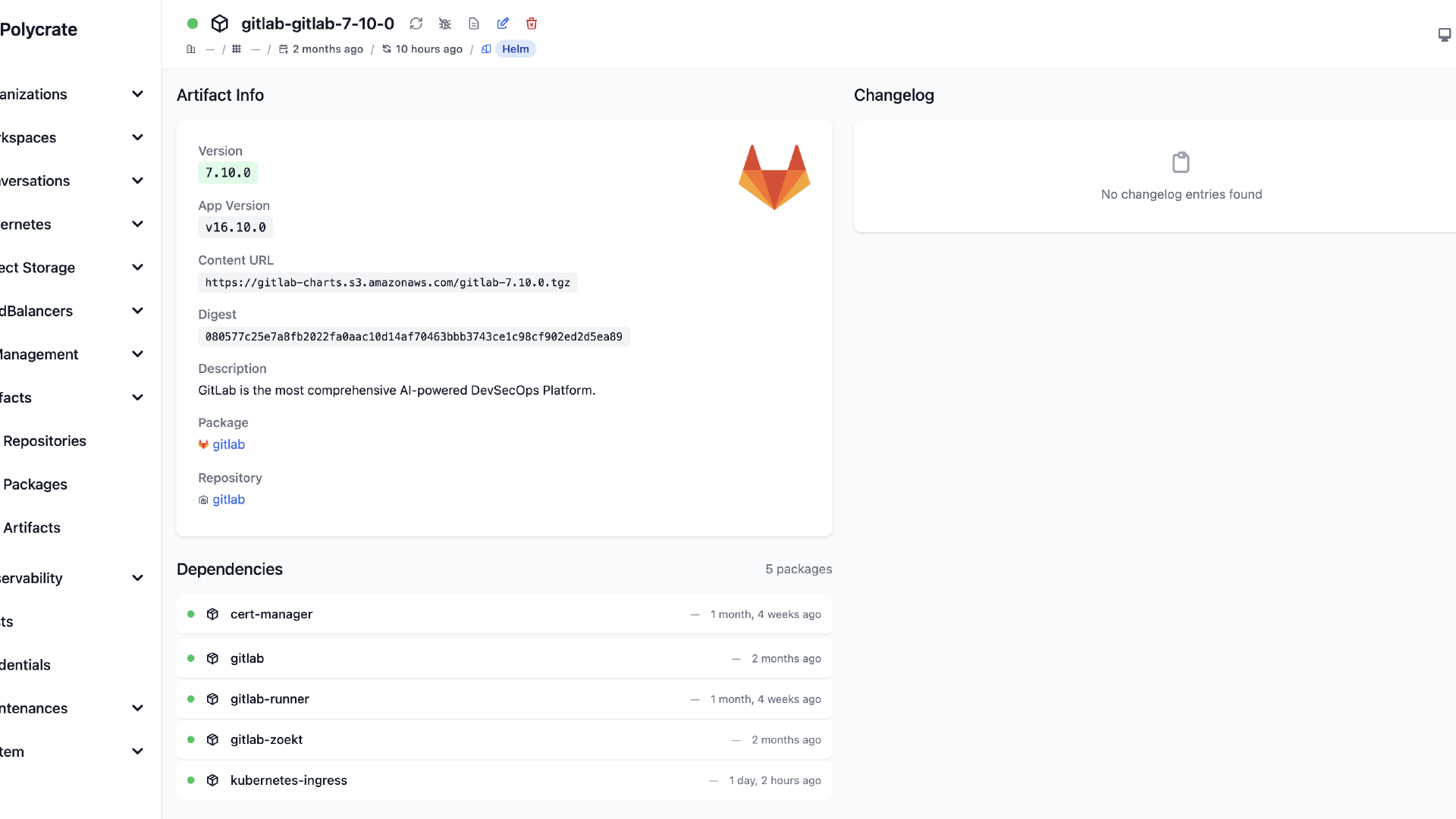Click the cube icon beside the artifact title
The image size is (1456, 819).
[x=220, y=24]
